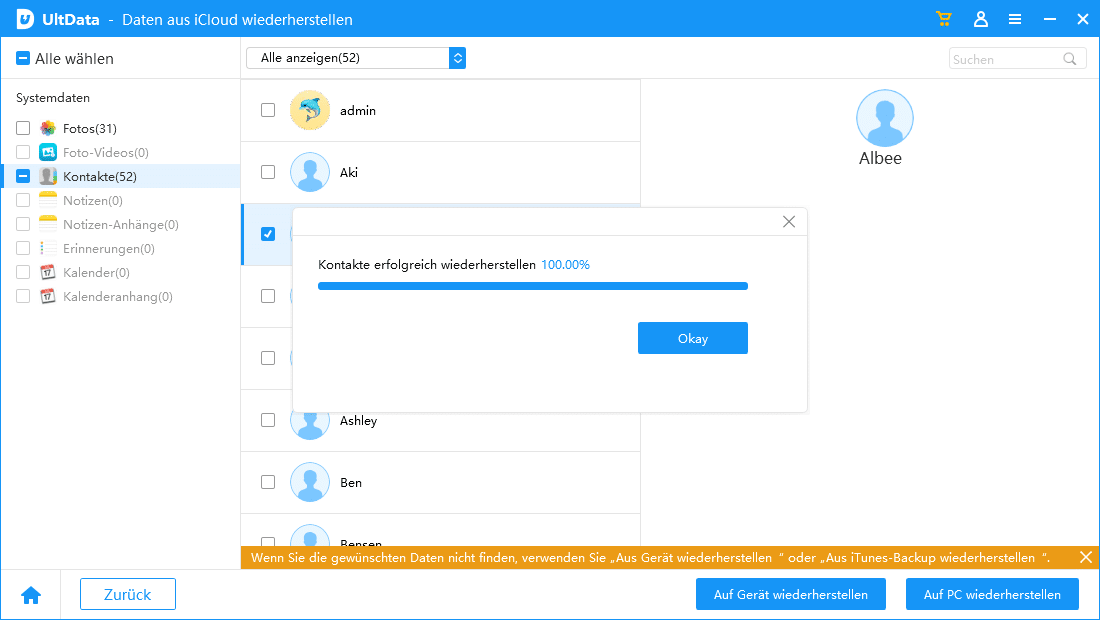Click Aki's contact avatar
Screen dimensions: 1100x620
pos(310,172)
